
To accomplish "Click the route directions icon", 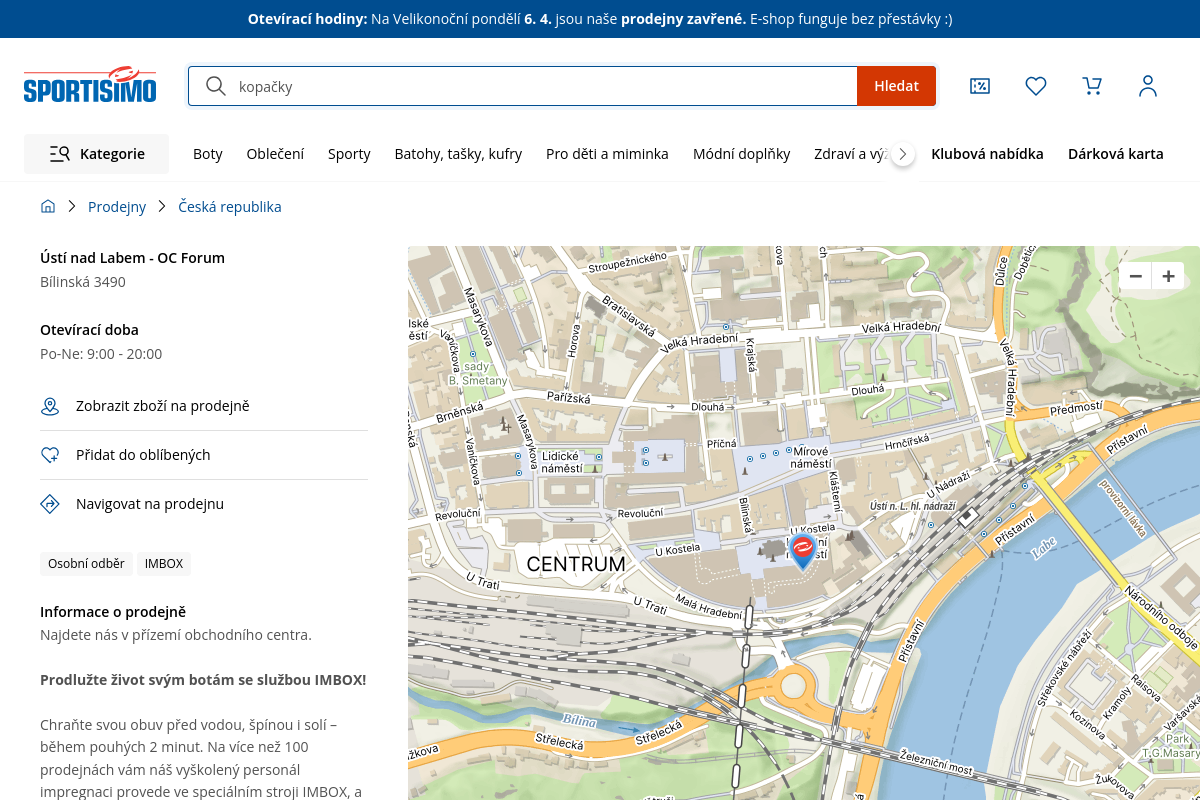I will click(50, 504).
